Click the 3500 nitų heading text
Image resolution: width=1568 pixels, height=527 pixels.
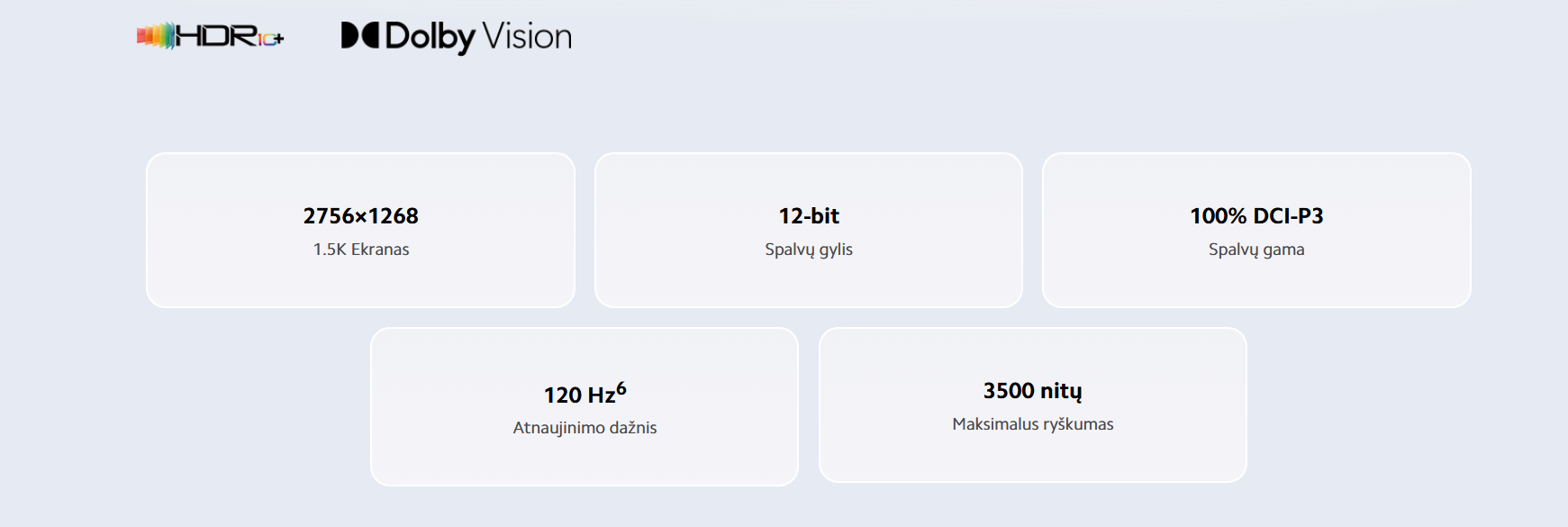(x=1033, y=391)
